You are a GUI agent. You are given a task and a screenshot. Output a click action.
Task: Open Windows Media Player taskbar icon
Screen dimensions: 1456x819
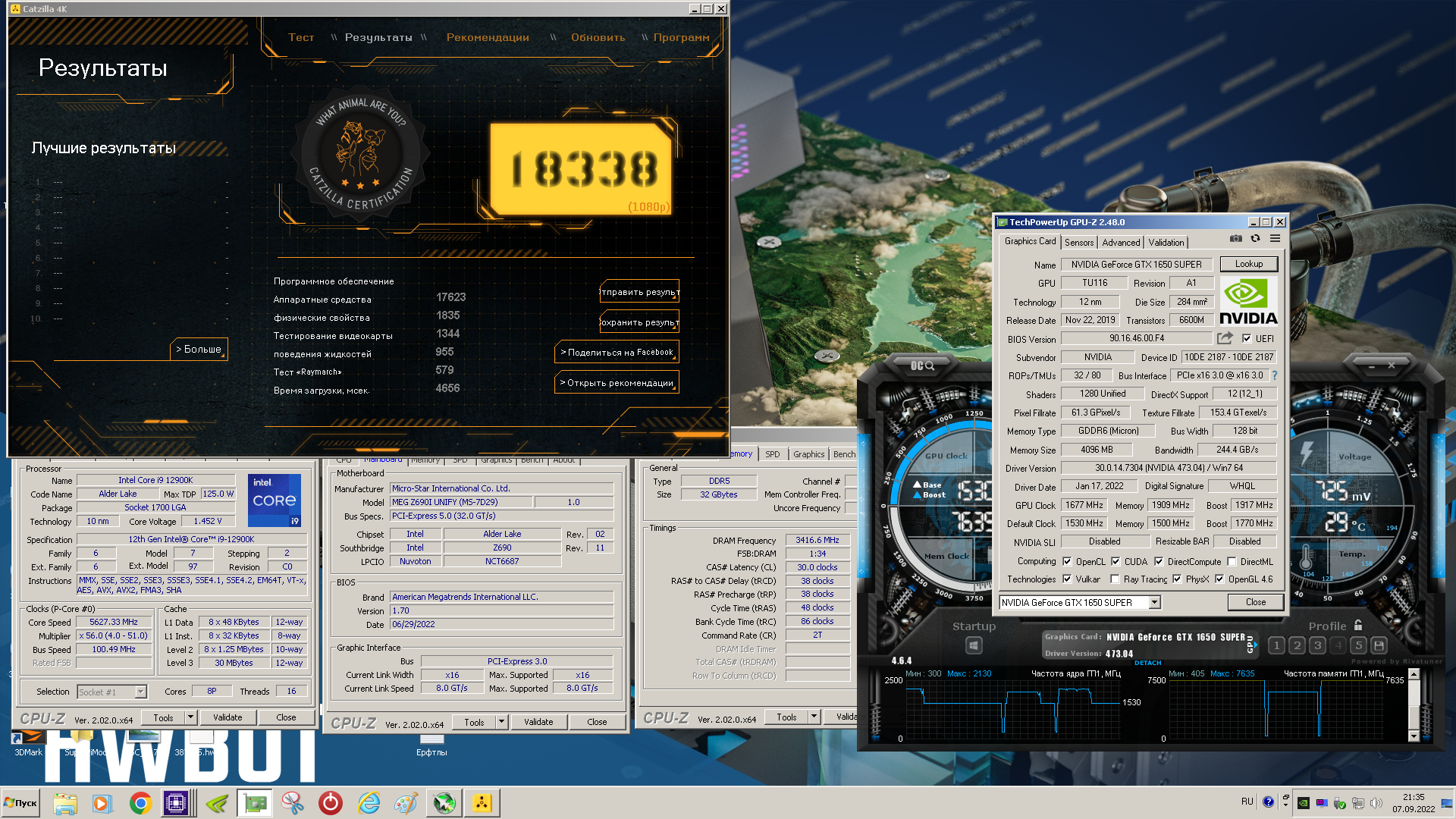pos(102,803)
